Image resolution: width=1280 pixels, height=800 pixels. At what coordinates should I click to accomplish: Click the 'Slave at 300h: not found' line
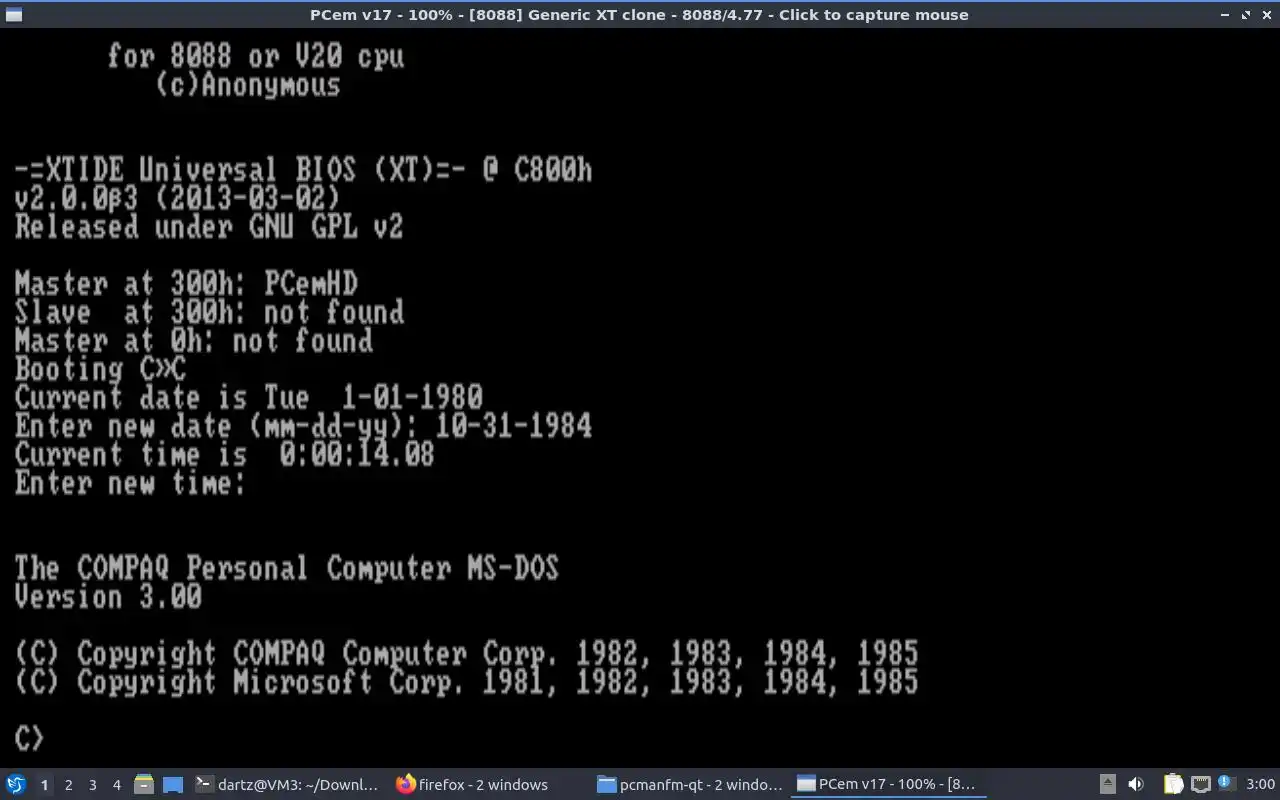click(209, 312)
